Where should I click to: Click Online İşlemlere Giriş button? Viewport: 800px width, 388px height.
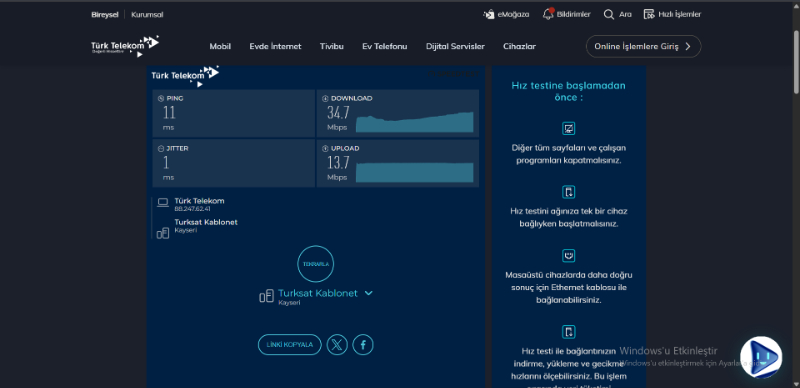click(x=643, y=46)
